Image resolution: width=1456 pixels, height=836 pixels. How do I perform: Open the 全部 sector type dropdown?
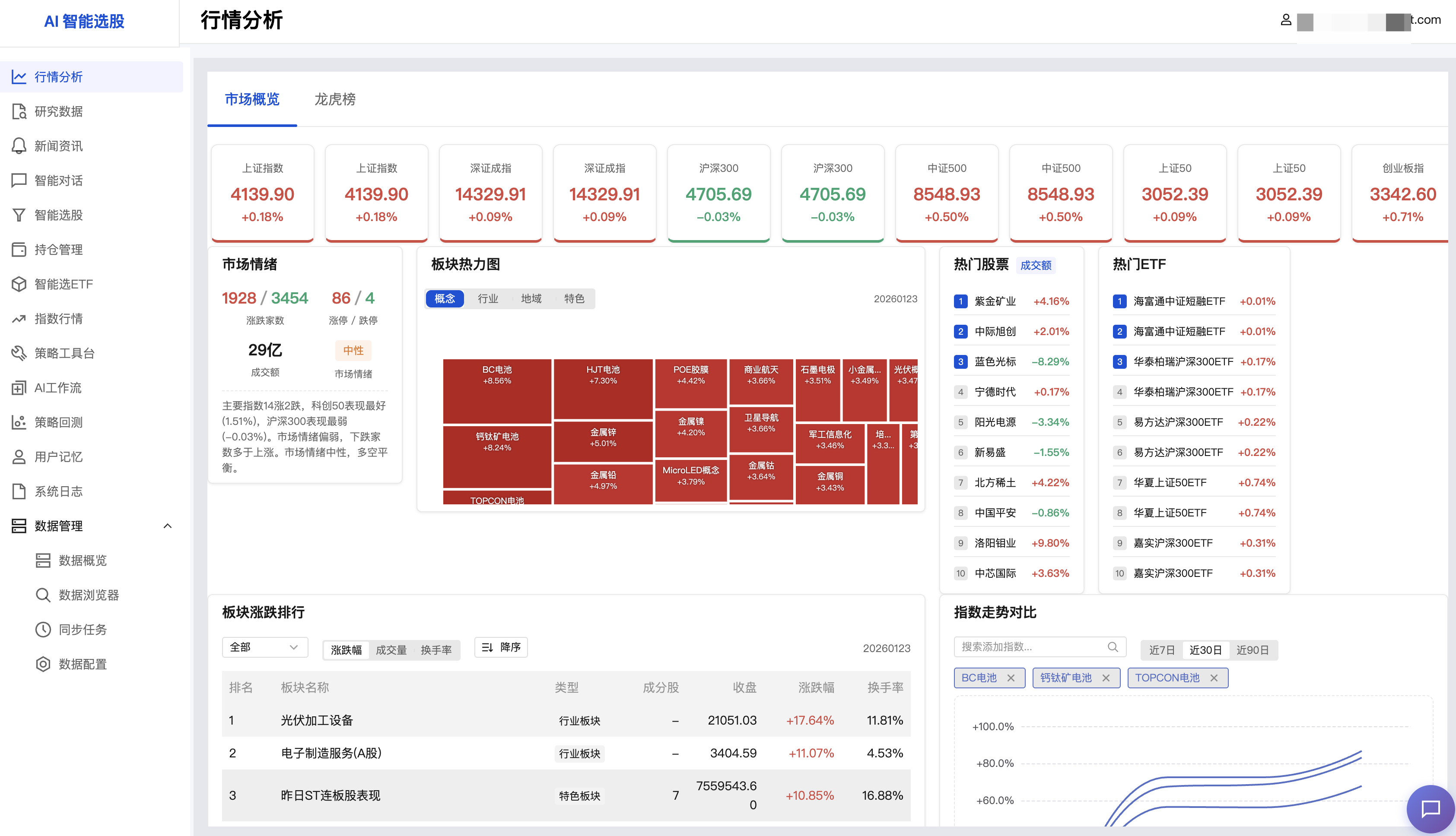pyautogui.click(x=265, y=647)
